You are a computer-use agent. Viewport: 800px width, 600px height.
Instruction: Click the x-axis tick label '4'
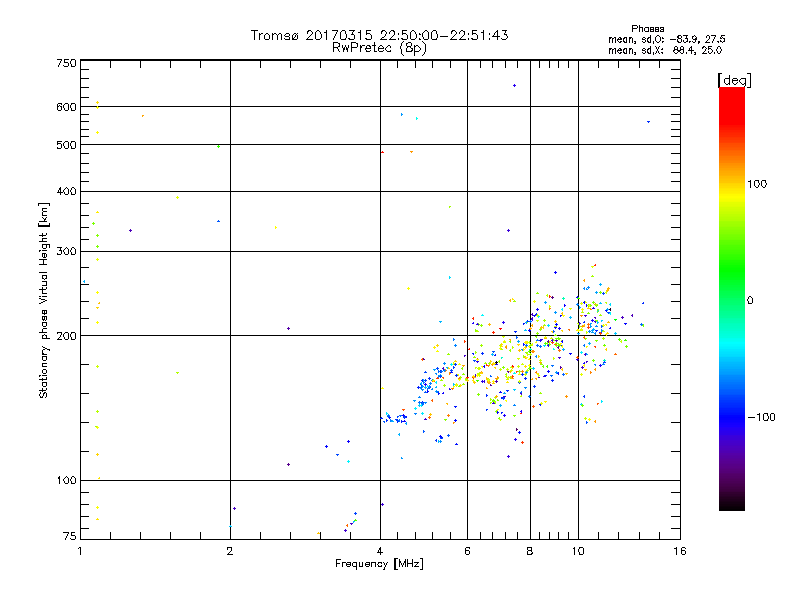(380, 551)
